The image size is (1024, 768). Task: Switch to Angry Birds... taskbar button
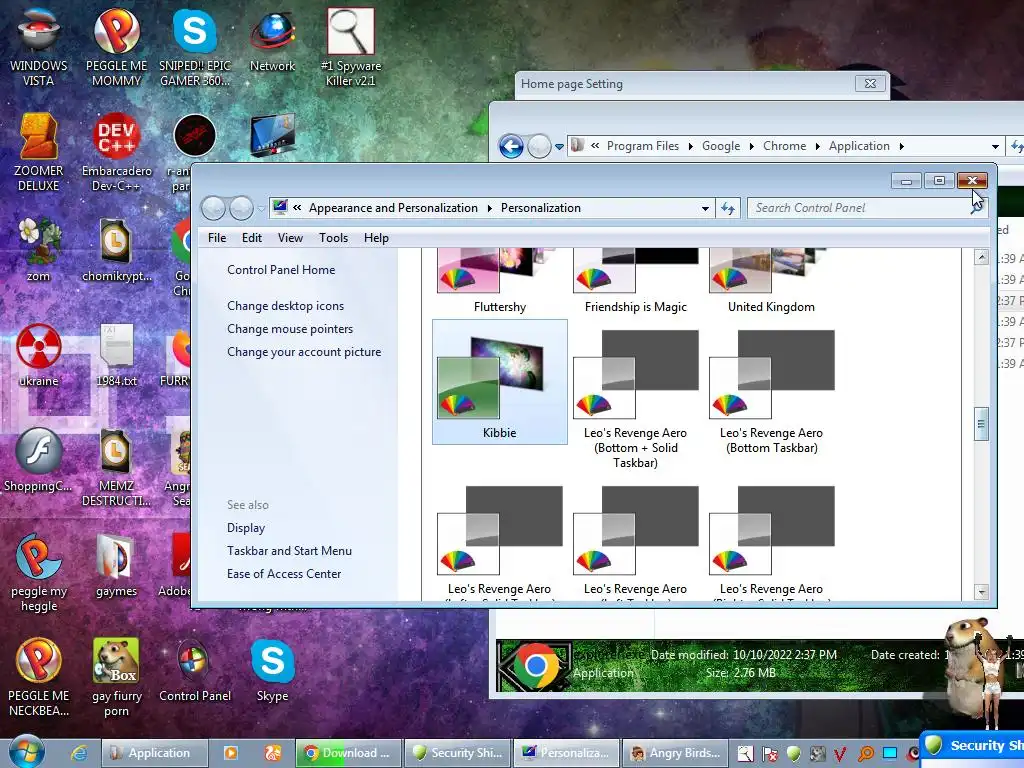(675, 753)
